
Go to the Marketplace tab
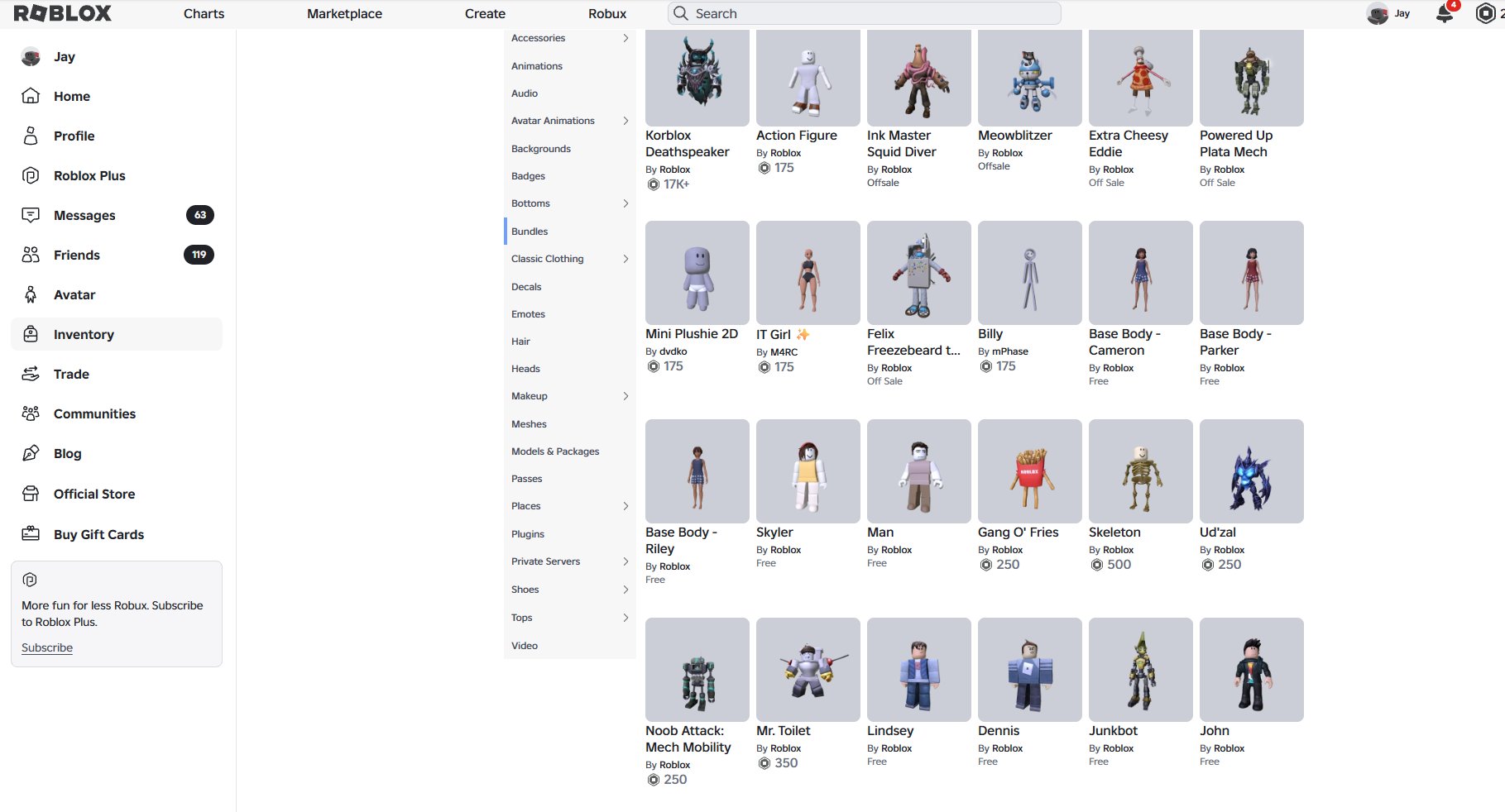344,13
